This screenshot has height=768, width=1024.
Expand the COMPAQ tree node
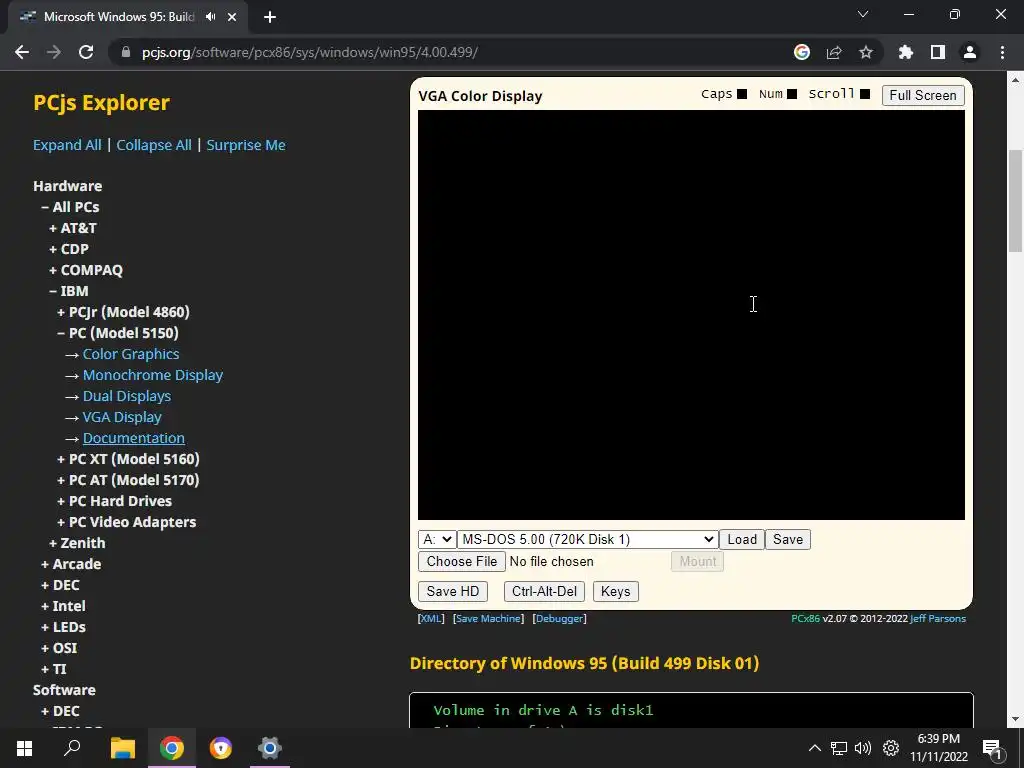pyautogui.click(x=86, y=270)
